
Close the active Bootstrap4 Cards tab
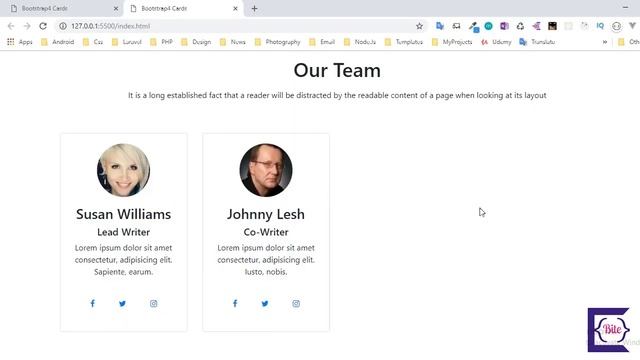pos(236,9)
